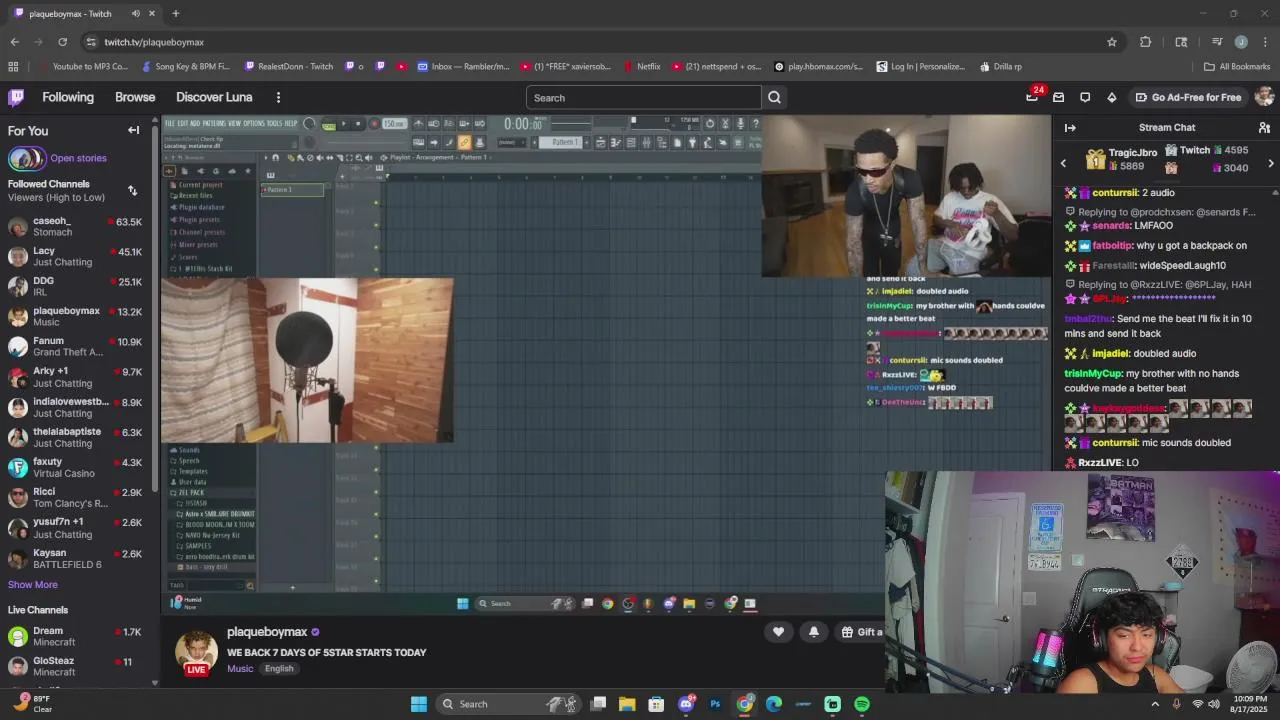Open Prime loot crown icon with 24 badge

(1033, 96)
